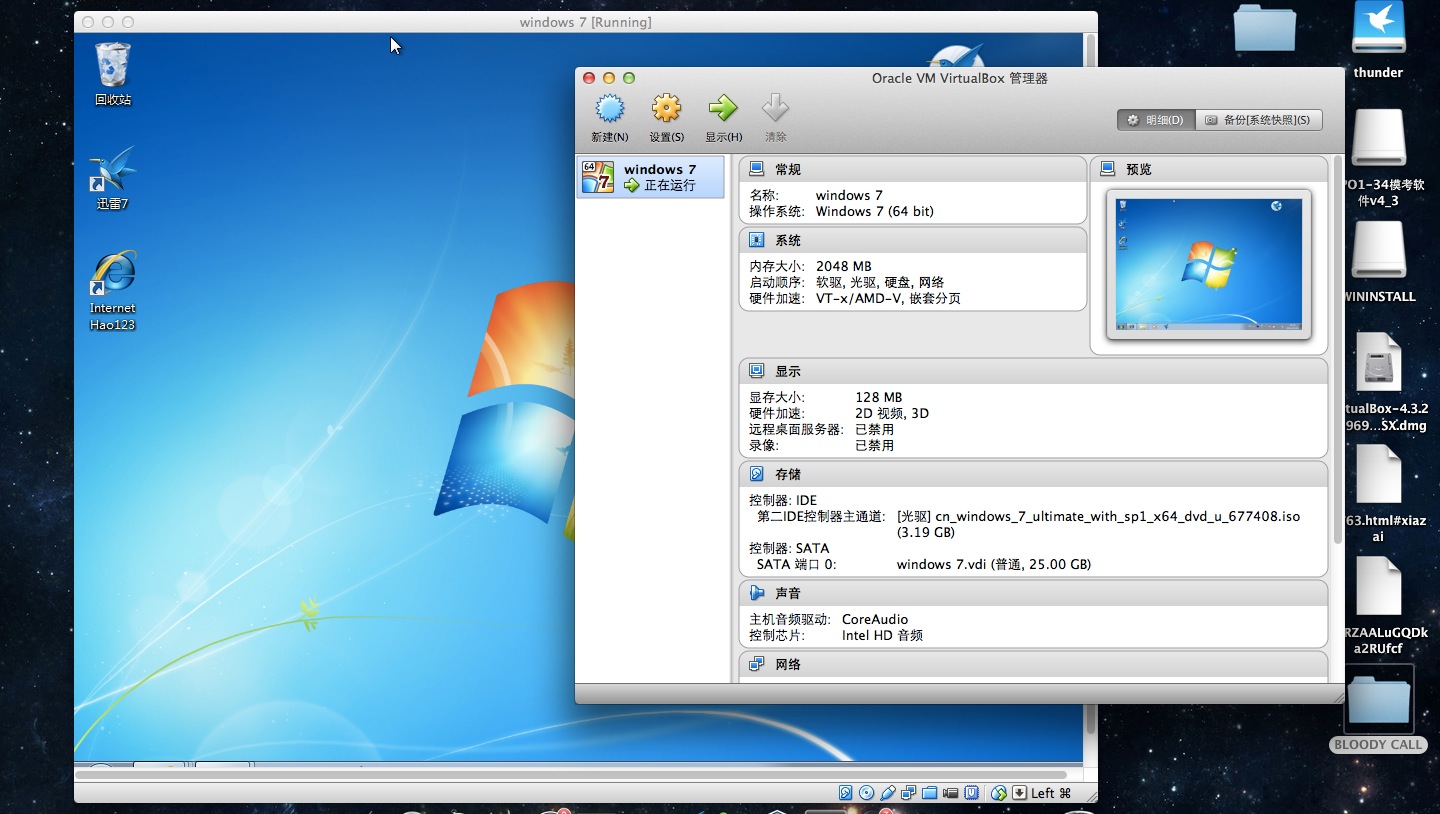Open the System (系统) section header
Image resolution: width=1440 pixels, height=814 pixels.
point(912,240)
